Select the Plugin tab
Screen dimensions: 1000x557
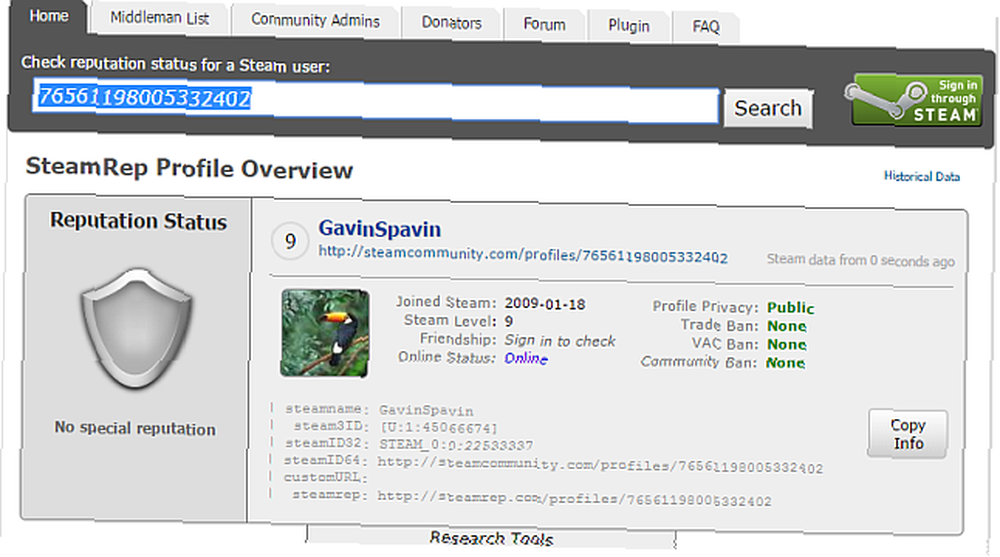(628, 26)
